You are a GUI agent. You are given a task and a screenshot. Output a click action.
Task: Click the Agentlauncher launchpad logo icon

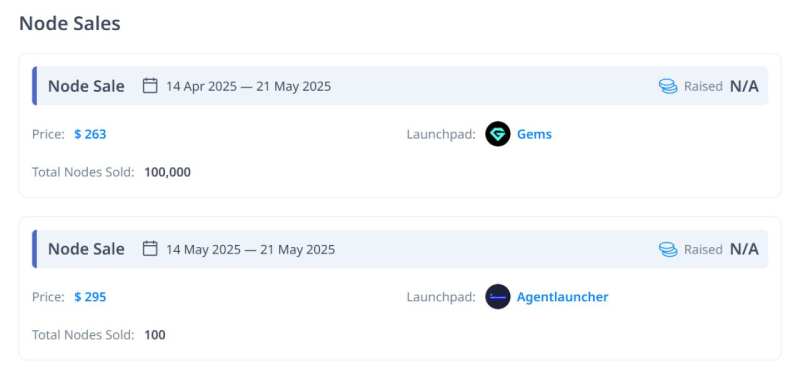(x=497, y=296)
